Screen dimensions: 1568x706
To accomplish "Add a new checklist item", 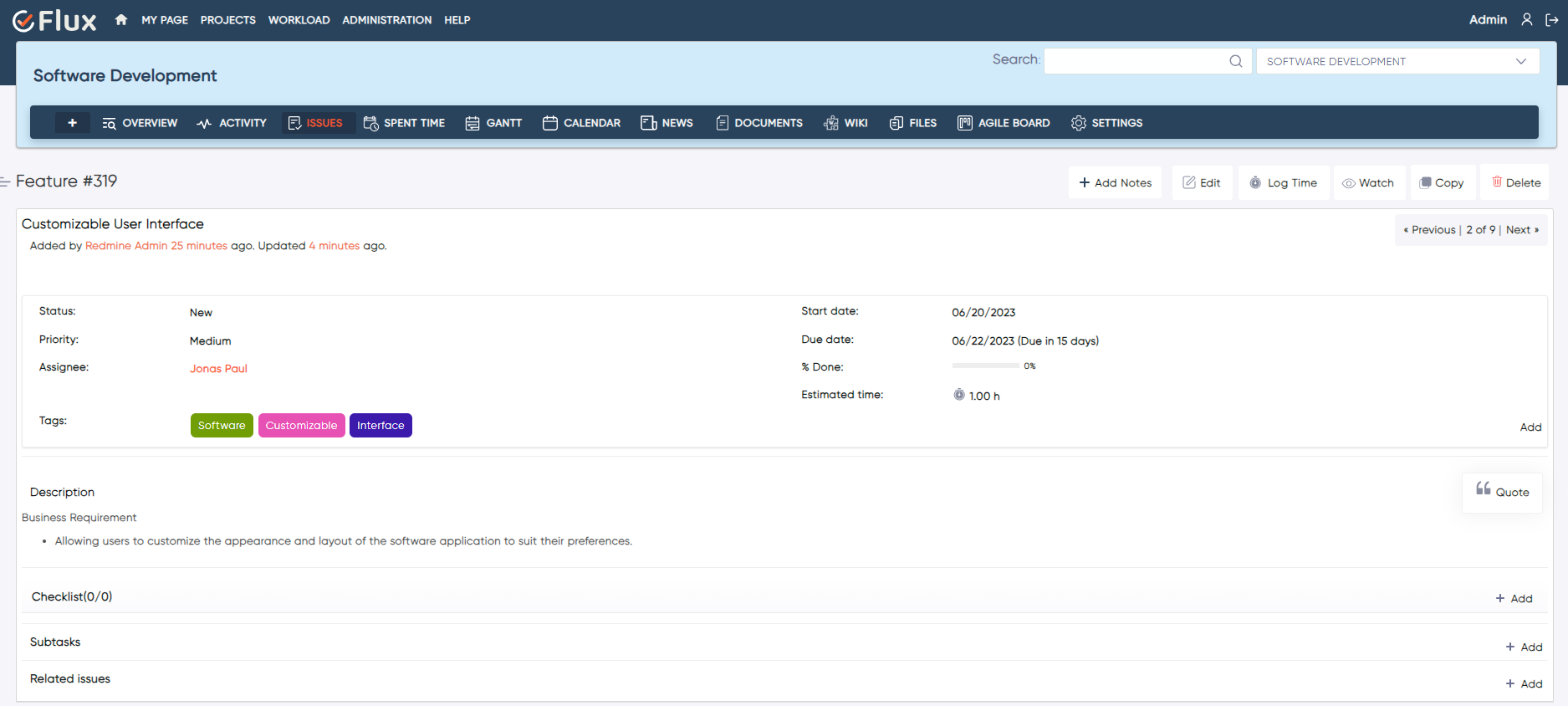I will (x=1514, y=598).
